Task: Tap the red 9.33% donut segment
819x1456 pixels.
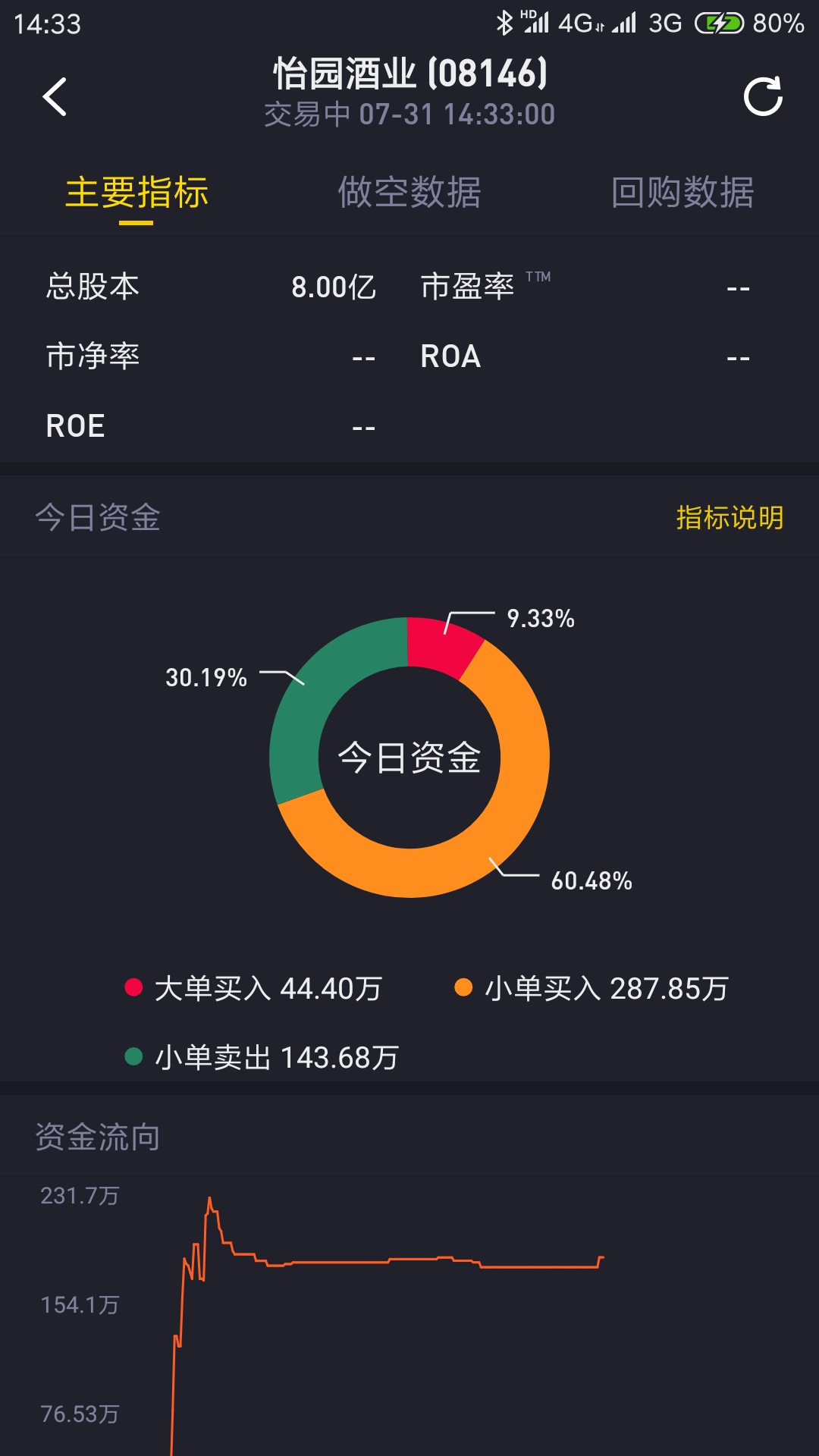Action: tap(442, 645)
